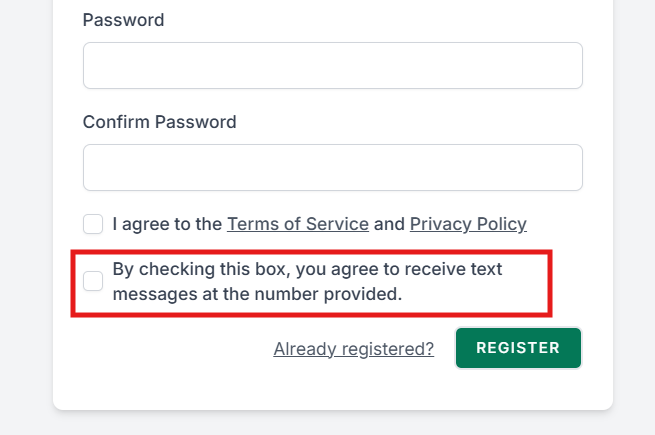
Task: Place the cursor in the Confirm Password box
Action: (332, 168)
